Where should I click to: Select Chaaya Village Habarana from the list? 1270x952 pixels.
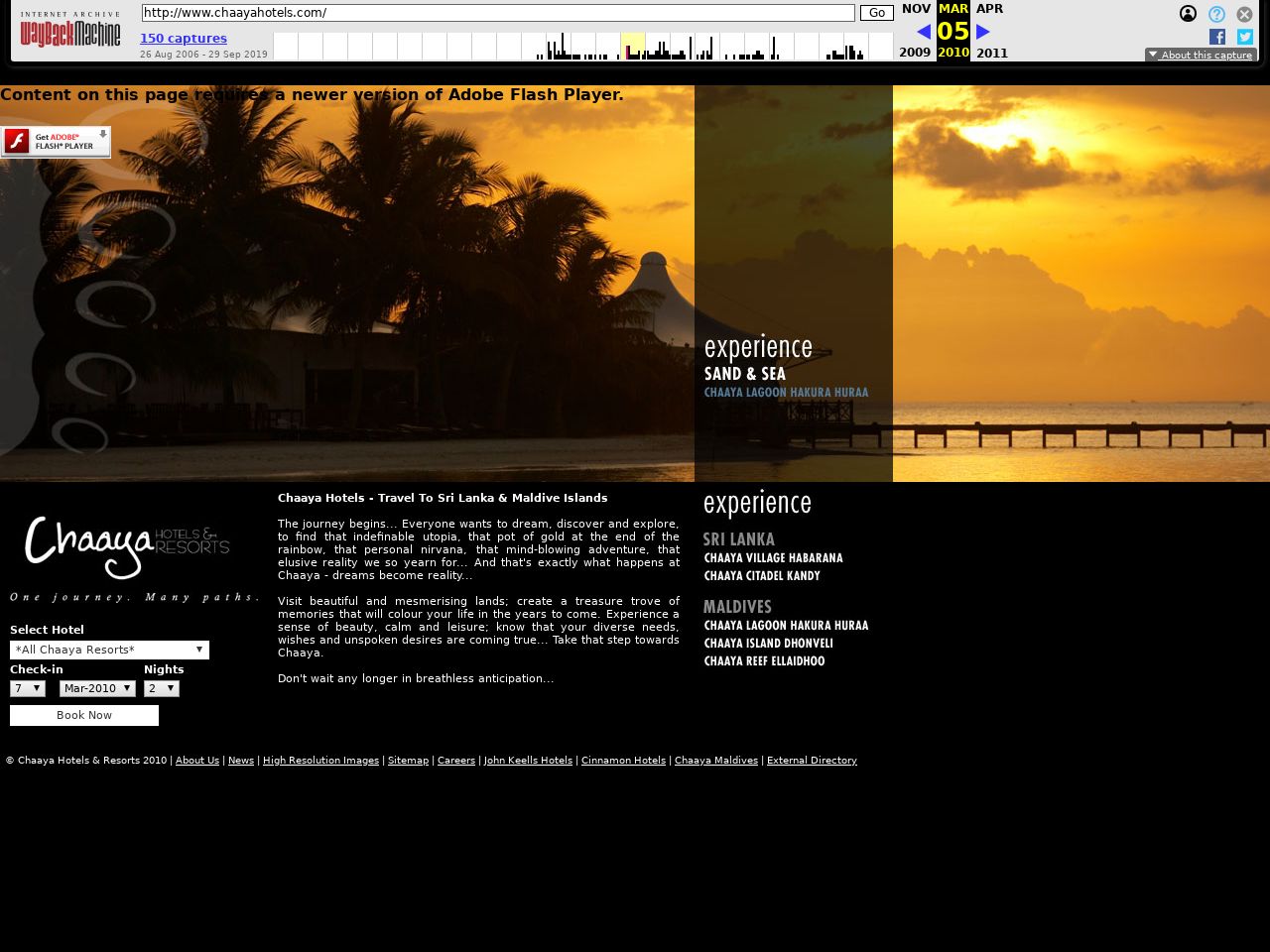tap(773, 558)
